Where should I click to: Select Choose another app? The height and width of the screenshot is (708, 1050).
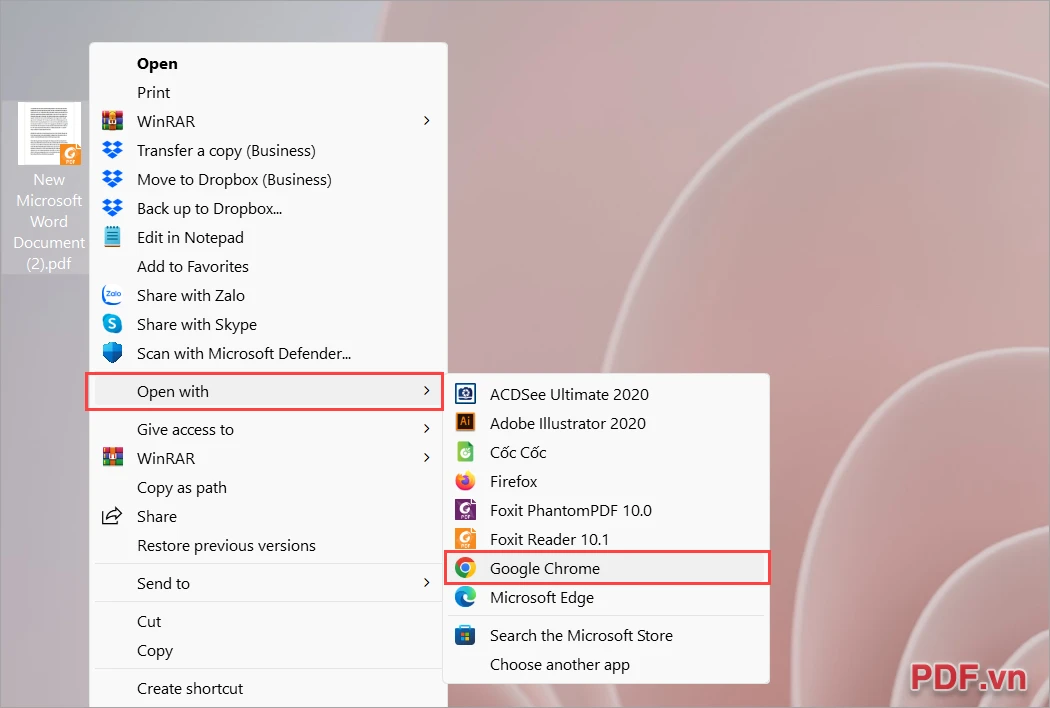(607, 664)
